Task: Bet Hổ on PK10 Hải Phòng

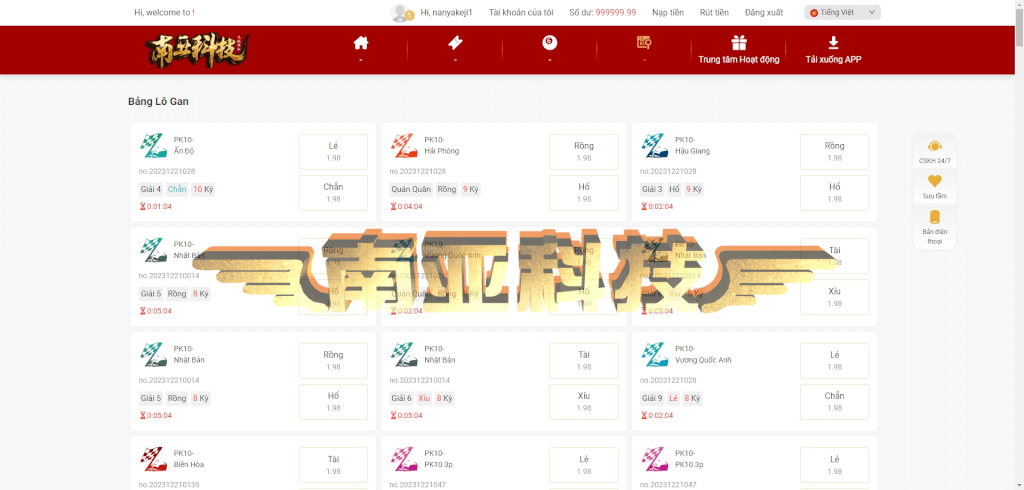Action: tap(584, 193)
